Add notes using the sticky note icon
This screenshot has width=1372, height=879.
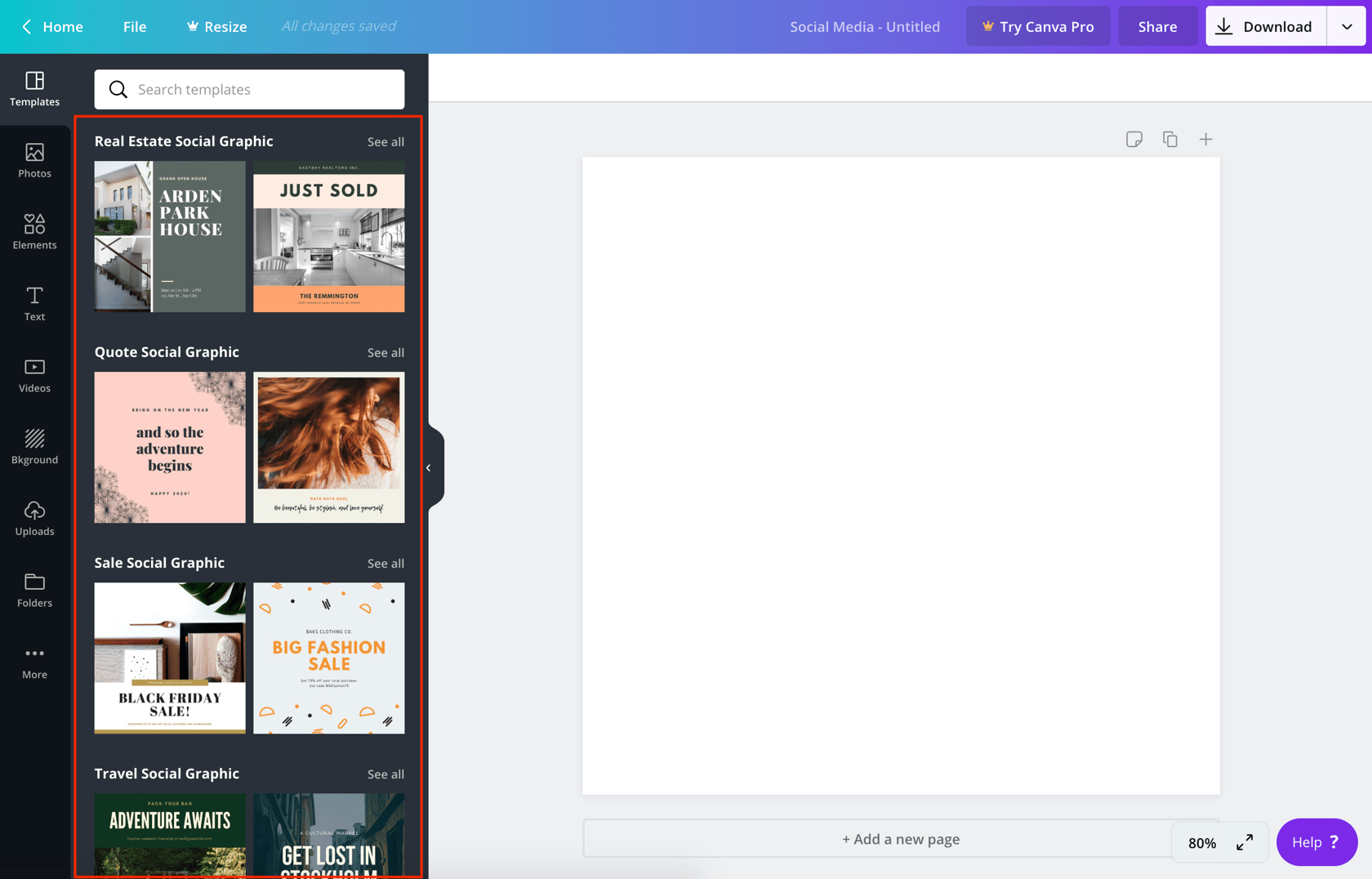[x=1134, y=139]
